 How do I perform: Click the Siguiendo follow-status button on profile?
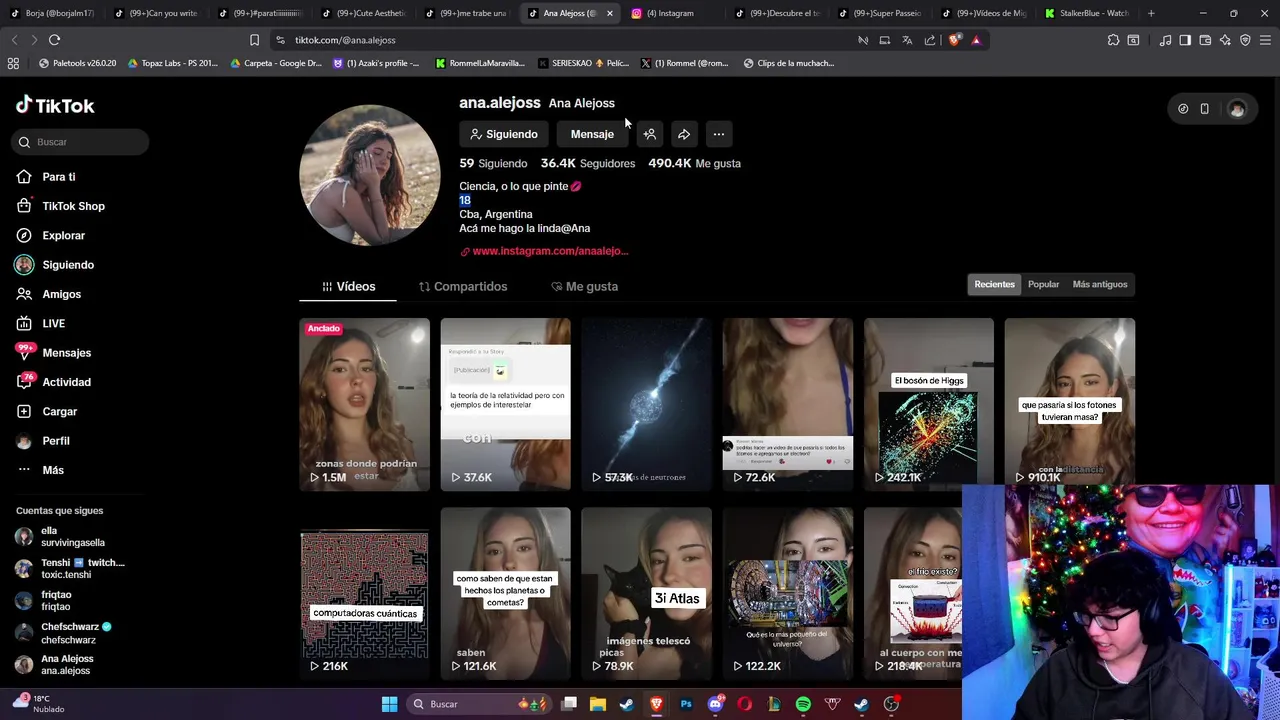pyautogui.click(x=504, y=134)
